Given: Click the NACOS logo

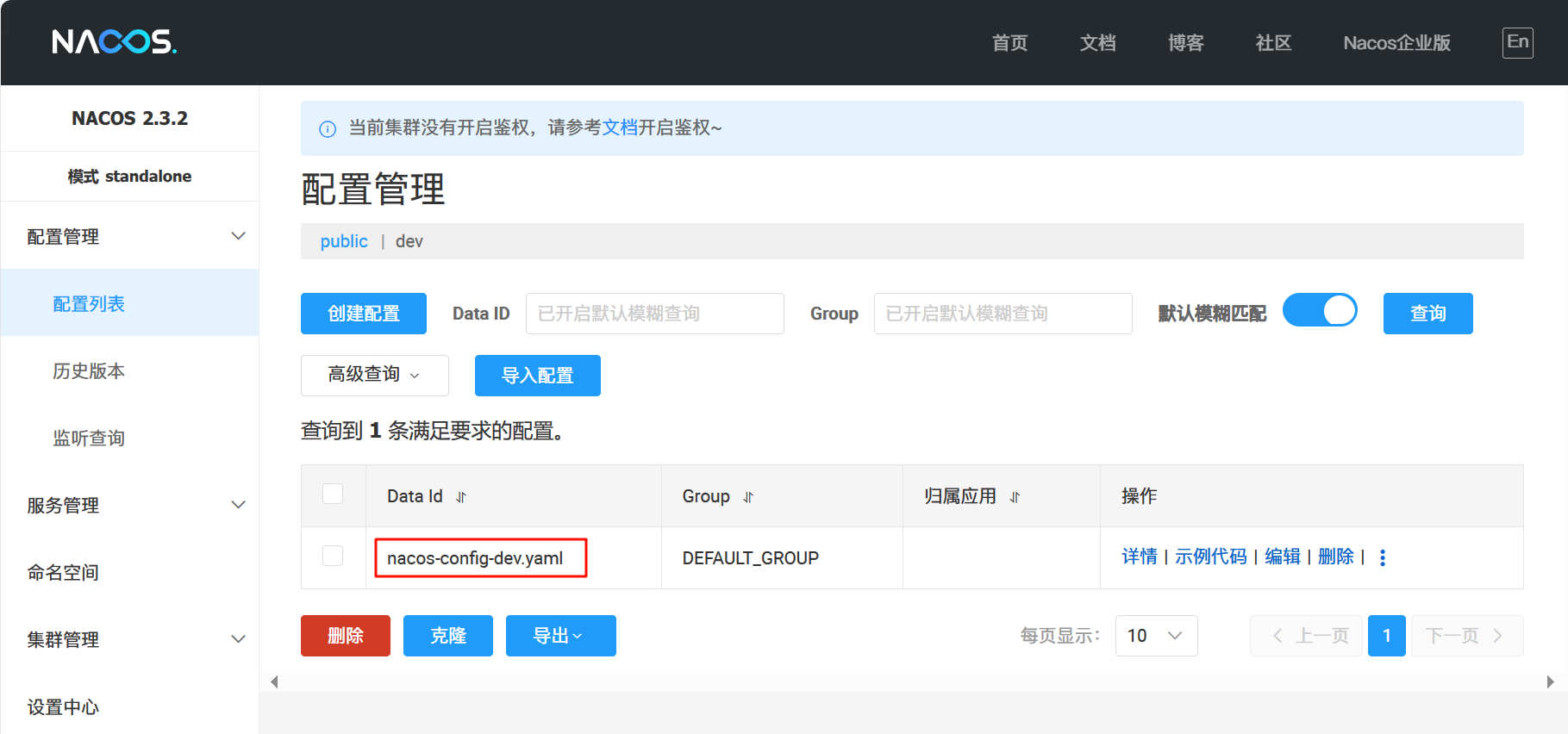Looking at the screenshot, I should click(x=114, y=41).
